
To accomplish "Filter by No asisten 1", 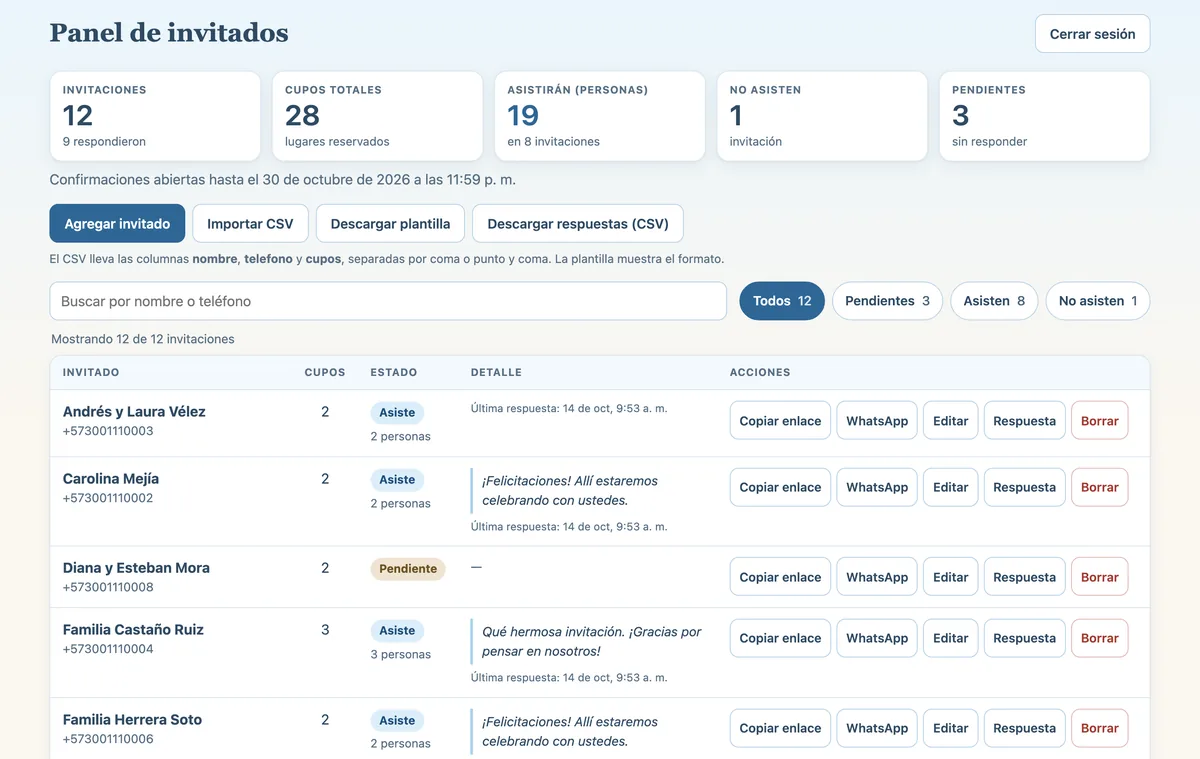I will click(x=1098, y=301).
